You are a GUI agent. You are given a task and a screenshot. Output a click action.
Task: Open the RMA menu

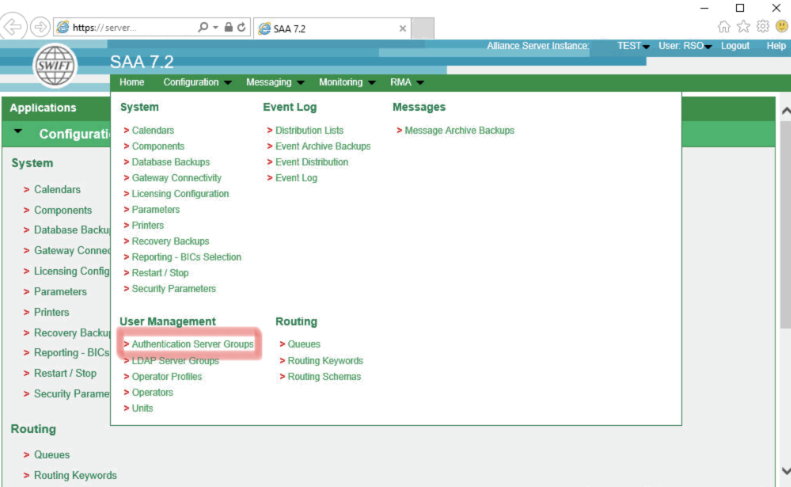point(406,83)
